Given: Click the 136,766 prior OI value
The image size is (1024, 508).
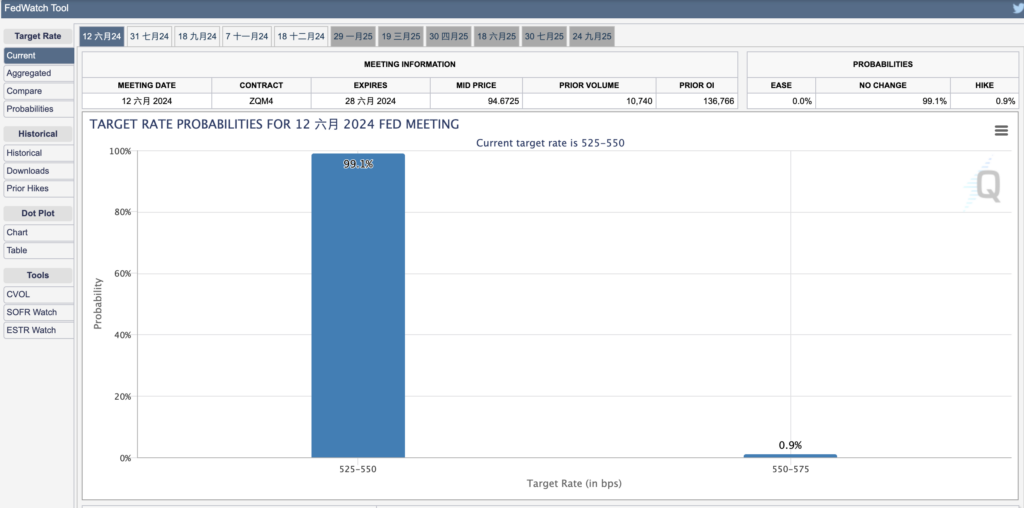Looking at the screenshot, I should [697, 101].
